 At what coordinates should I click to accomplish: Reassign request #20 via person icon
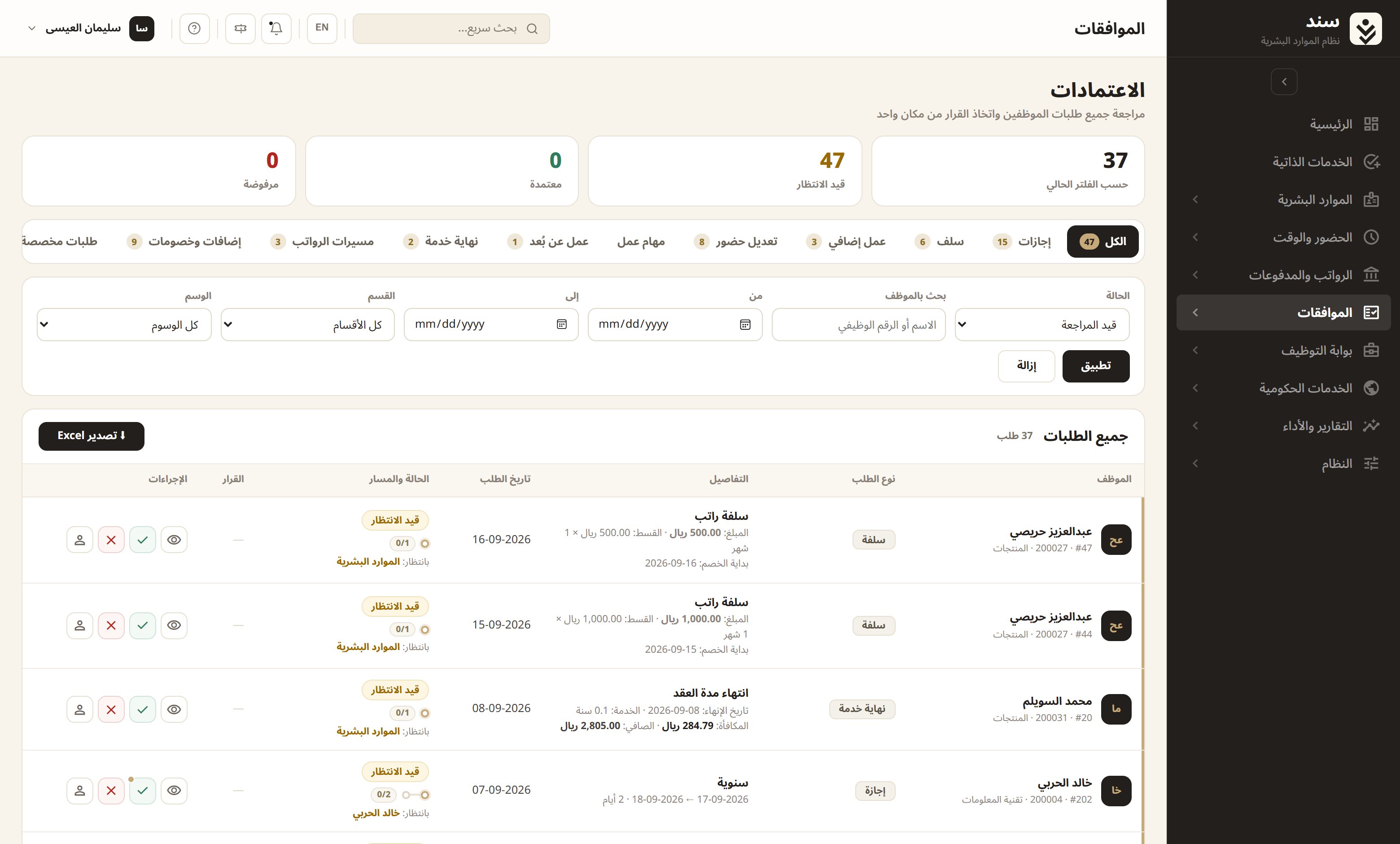coord(79,709)
